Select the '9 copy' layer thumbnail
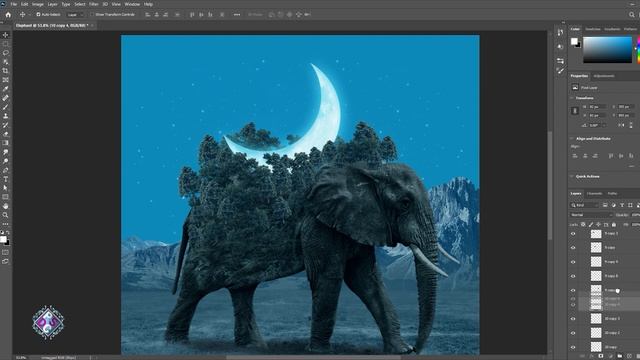Screen dimensions: 640x360 point(596,248)
